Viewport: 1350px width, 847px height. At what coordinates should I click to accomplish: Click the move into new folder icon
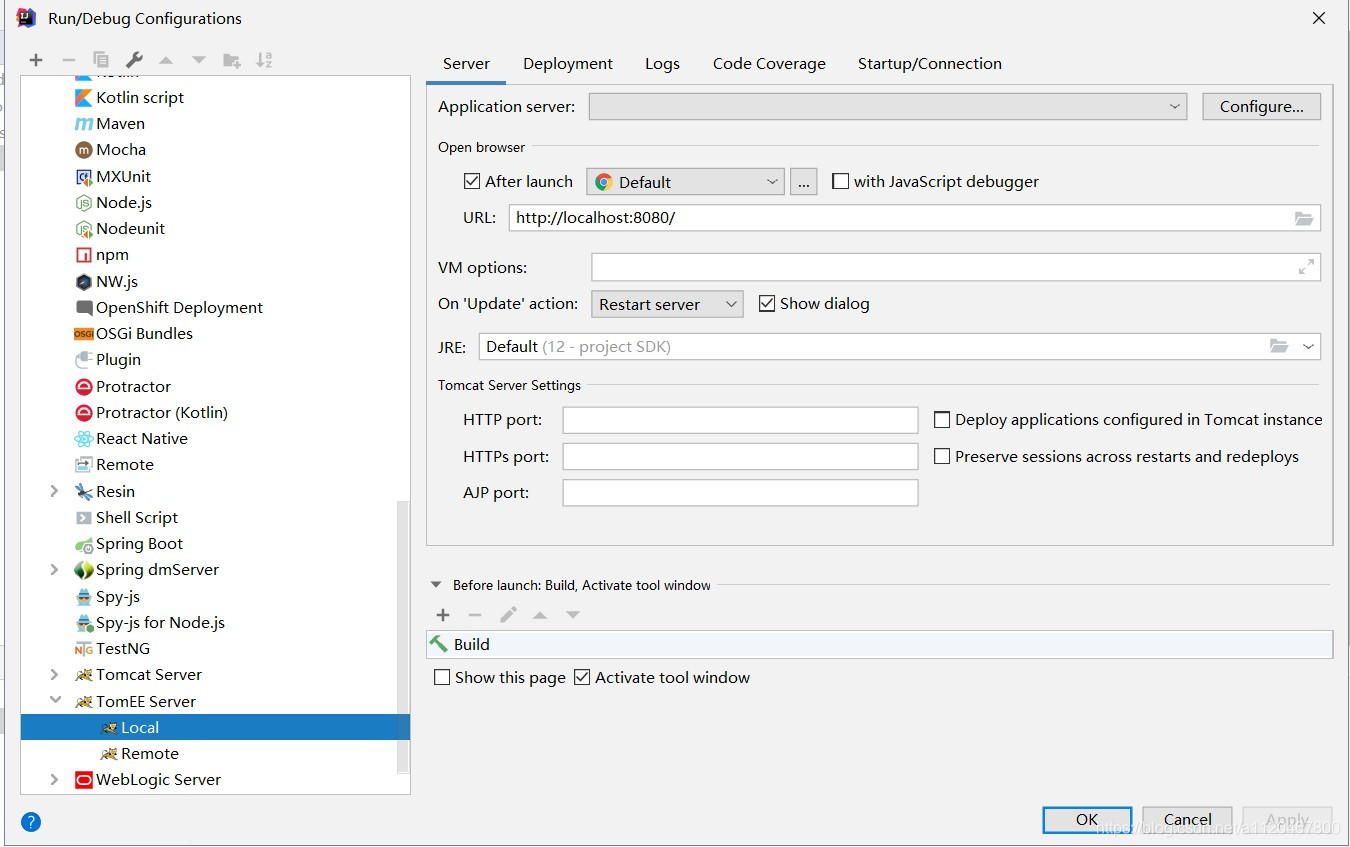[231, 60]
